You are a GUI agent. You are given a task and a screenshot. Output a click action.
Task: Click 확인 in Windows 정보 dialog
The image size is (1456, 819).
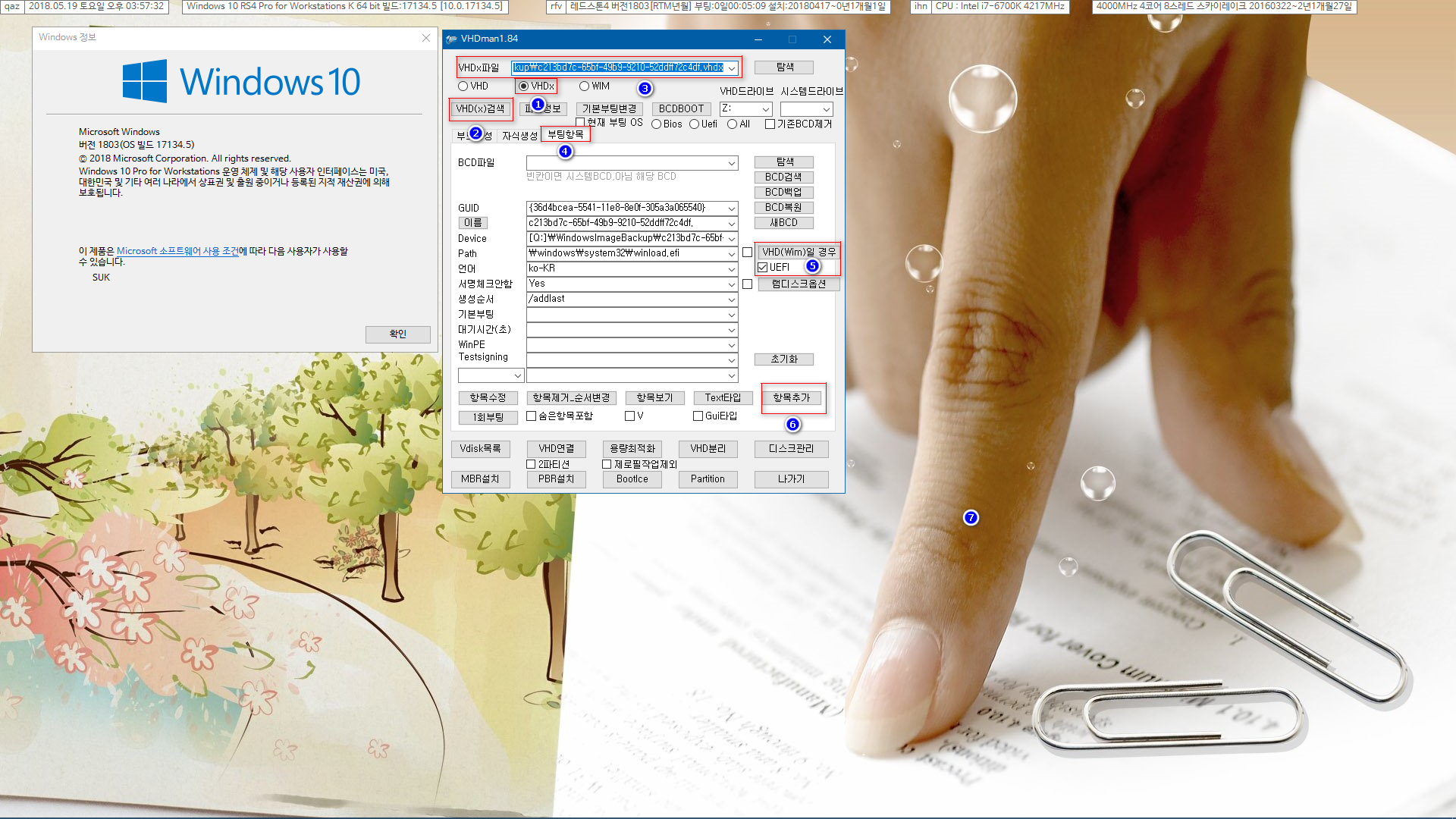(x=397, y=334)
